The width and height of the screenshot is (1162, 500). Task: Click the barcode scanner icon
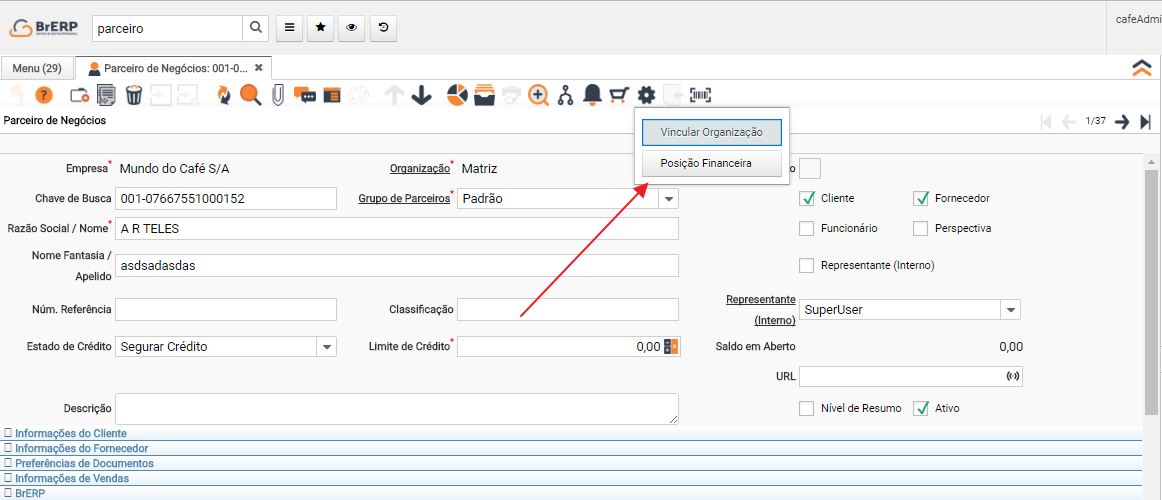tap(700, 95)
